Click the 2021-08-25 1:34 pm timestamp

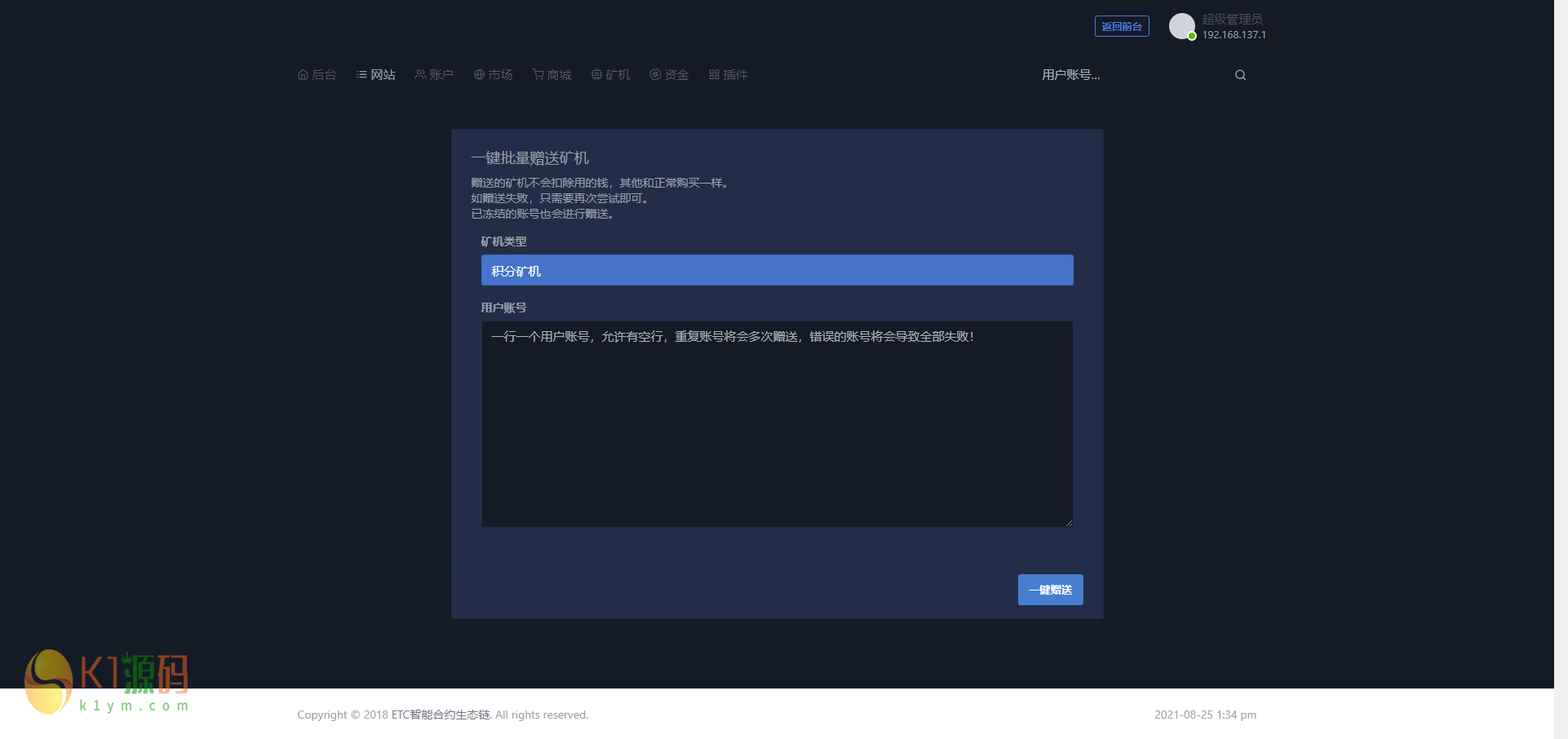tap(1206, 715)
